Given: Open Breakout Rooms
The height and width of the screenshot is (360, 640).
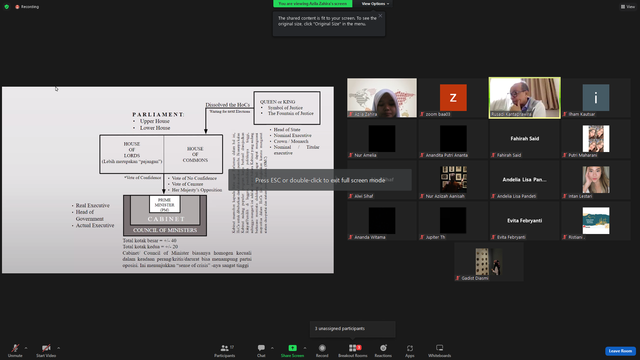Looking at the screenshot, I should pyautogui.click(x=353, y=350).
